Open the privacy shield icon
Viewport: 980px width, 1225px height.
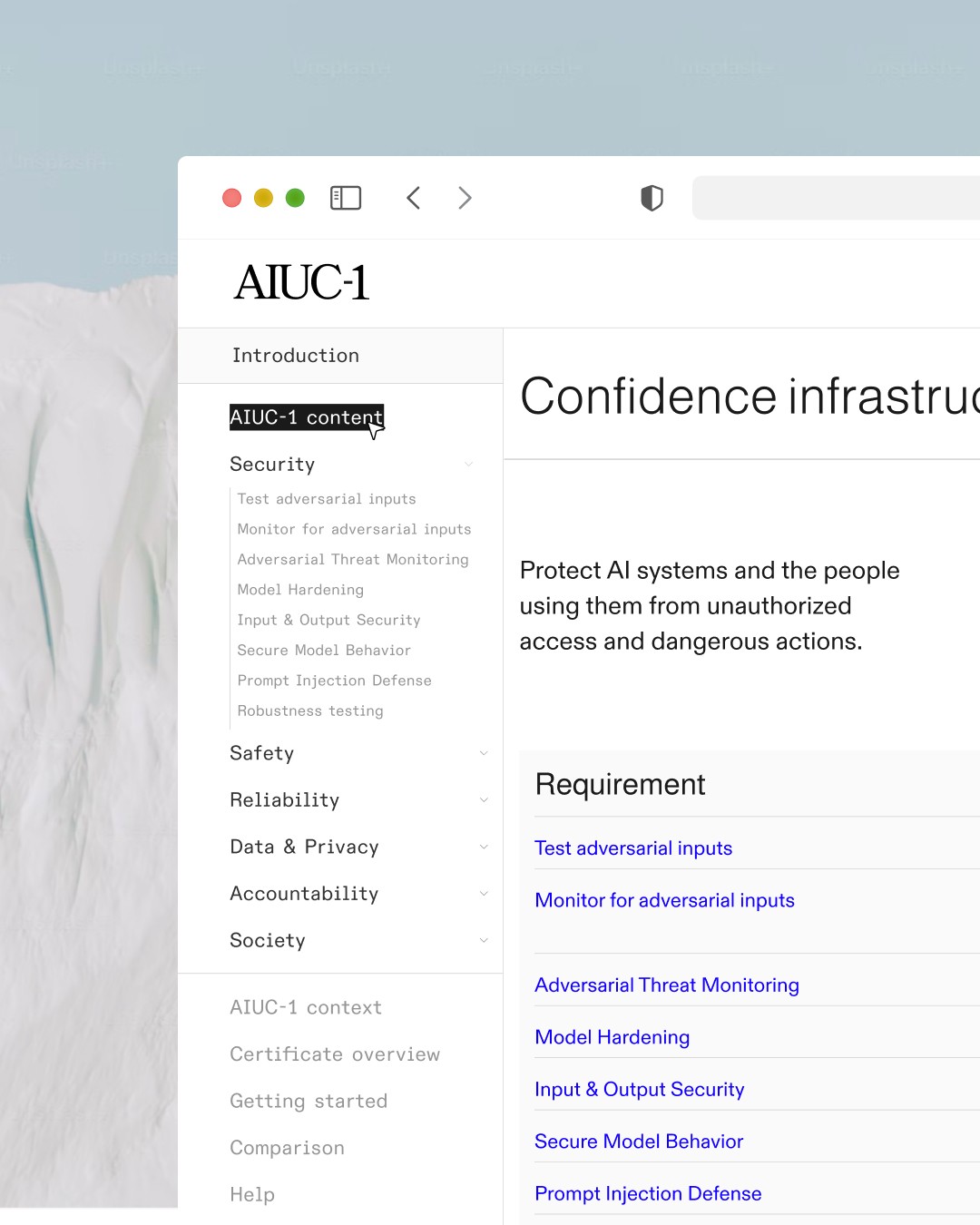[652, 198]
